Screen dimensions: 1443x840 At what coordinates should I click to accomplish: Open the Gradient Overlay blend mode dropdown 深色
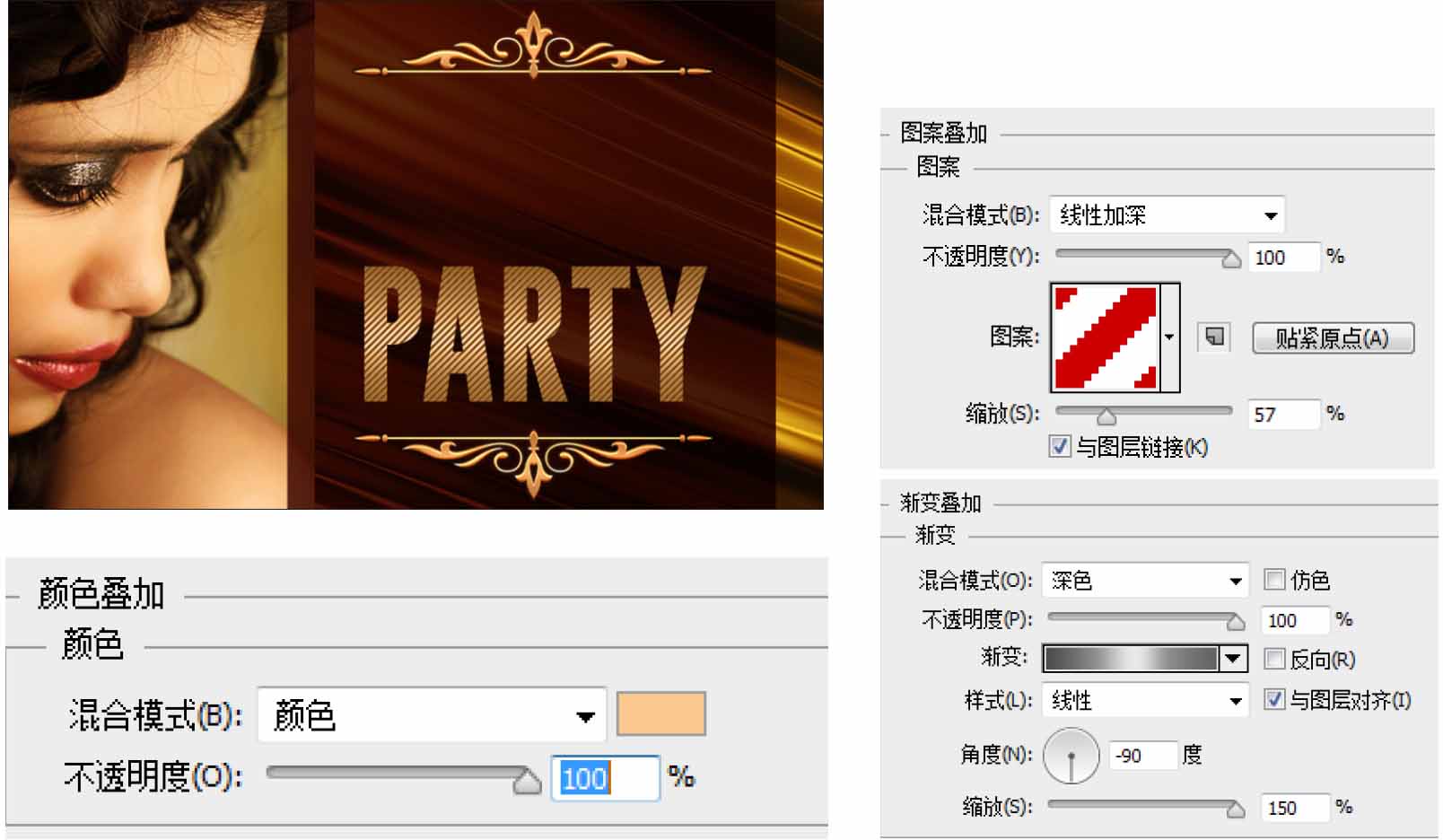(x=1145, y=581)
